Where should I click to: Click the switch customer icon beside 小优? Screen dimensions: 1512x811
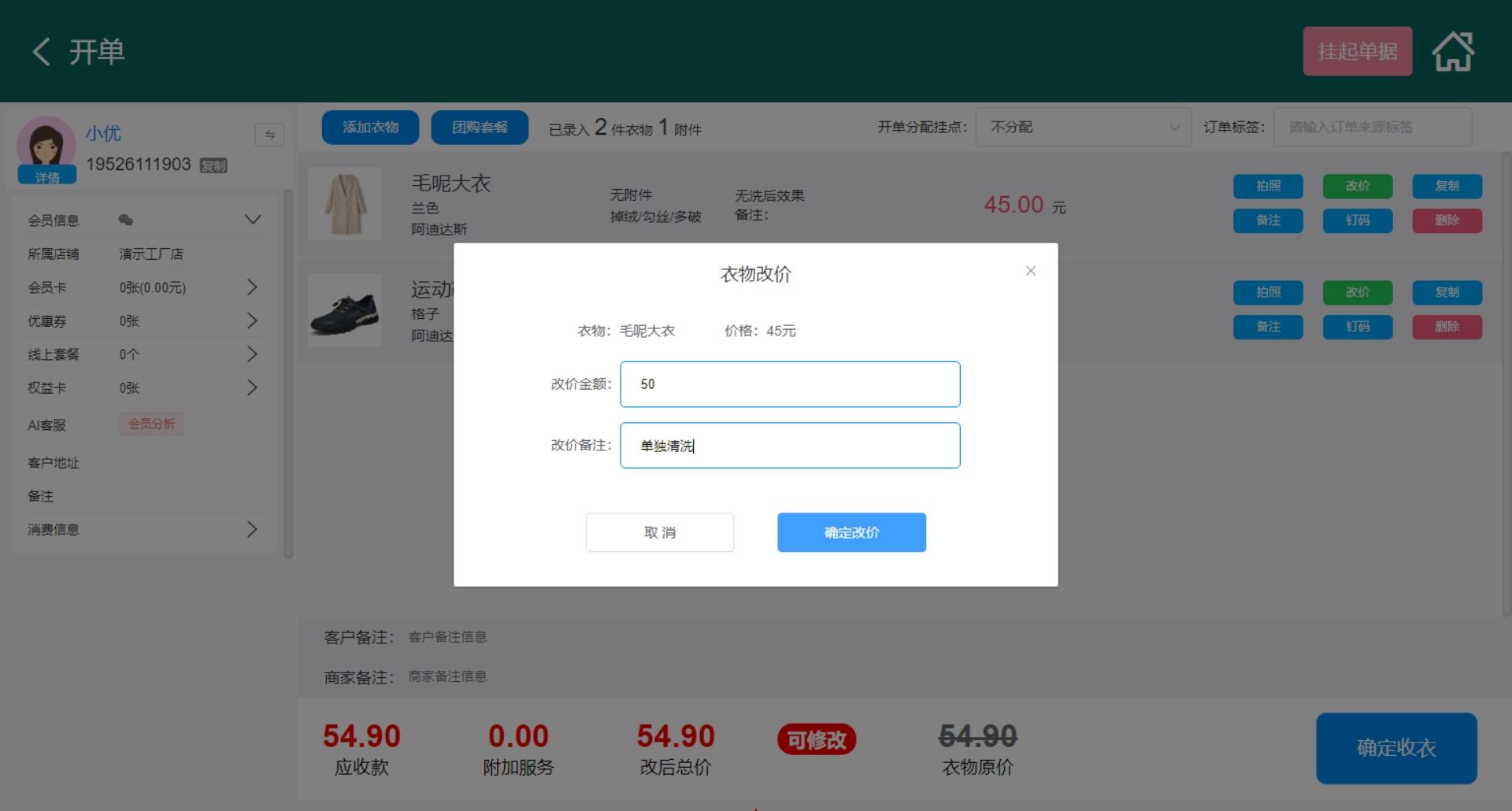(x=269, y=135)
